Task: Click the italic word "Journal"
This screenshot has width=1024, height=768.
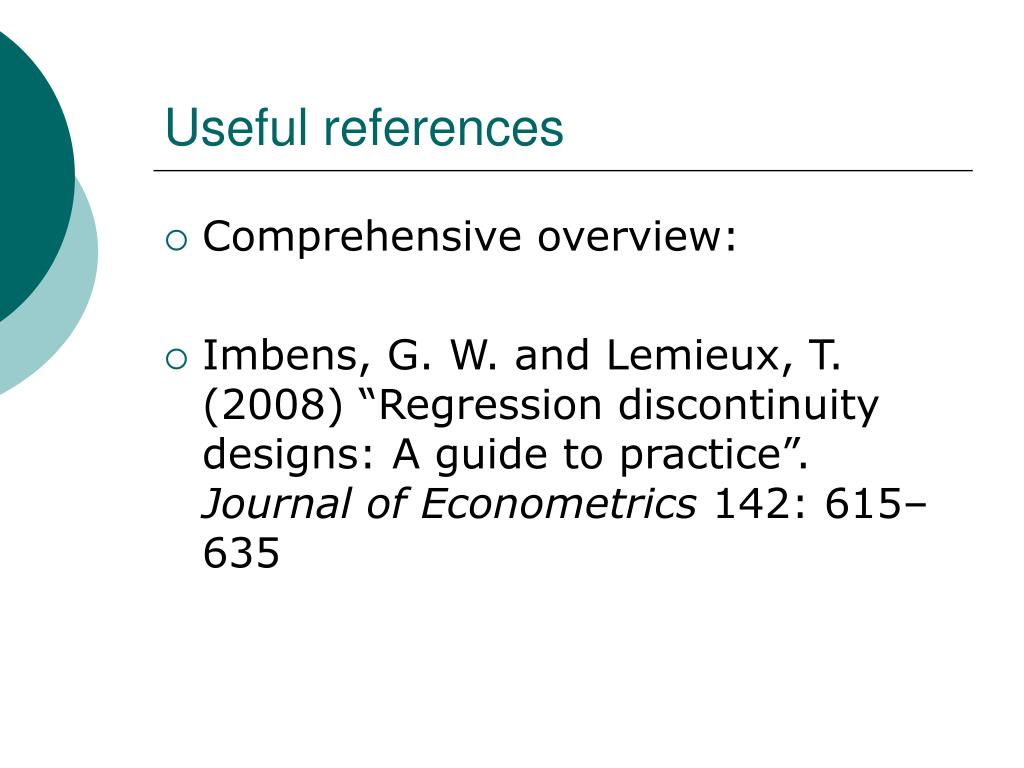Action: [276, 504]
